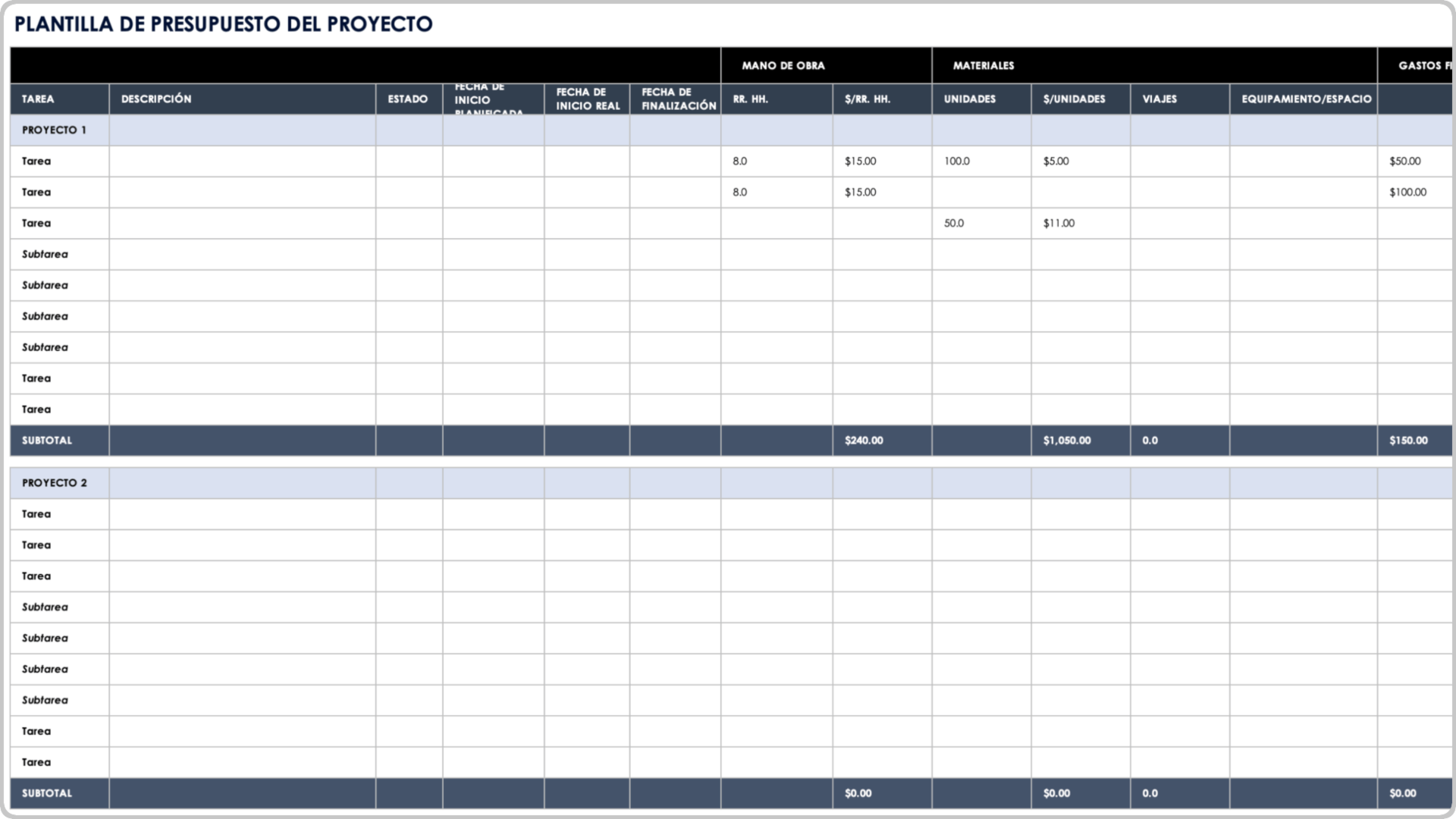
Task: Select the $240.00 labor subtotal cell
Action: (x=882, y=440)
